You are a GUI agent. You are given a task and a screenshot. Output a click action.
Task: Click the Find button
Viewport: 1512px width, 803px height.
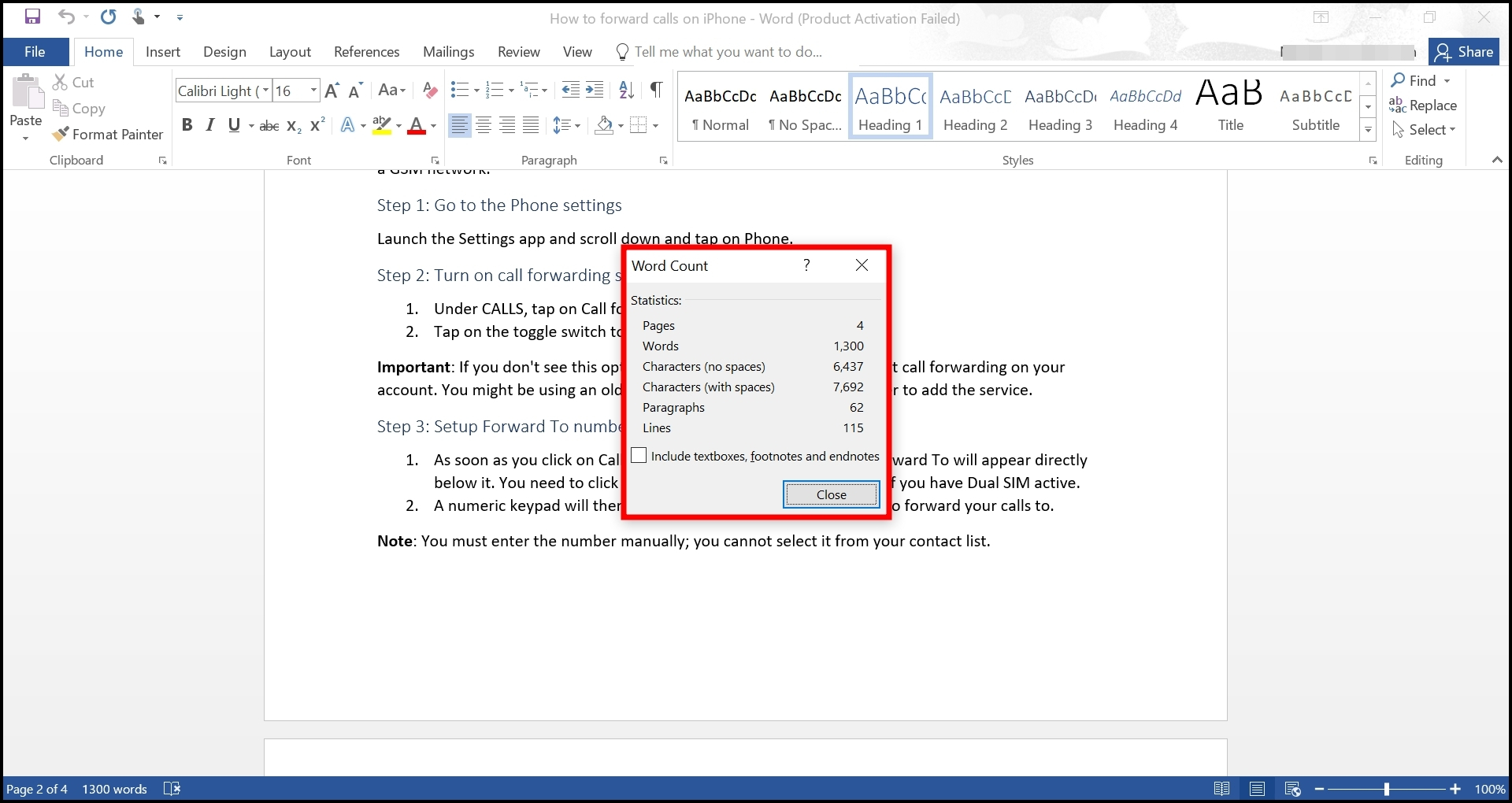pos(1414,81)
